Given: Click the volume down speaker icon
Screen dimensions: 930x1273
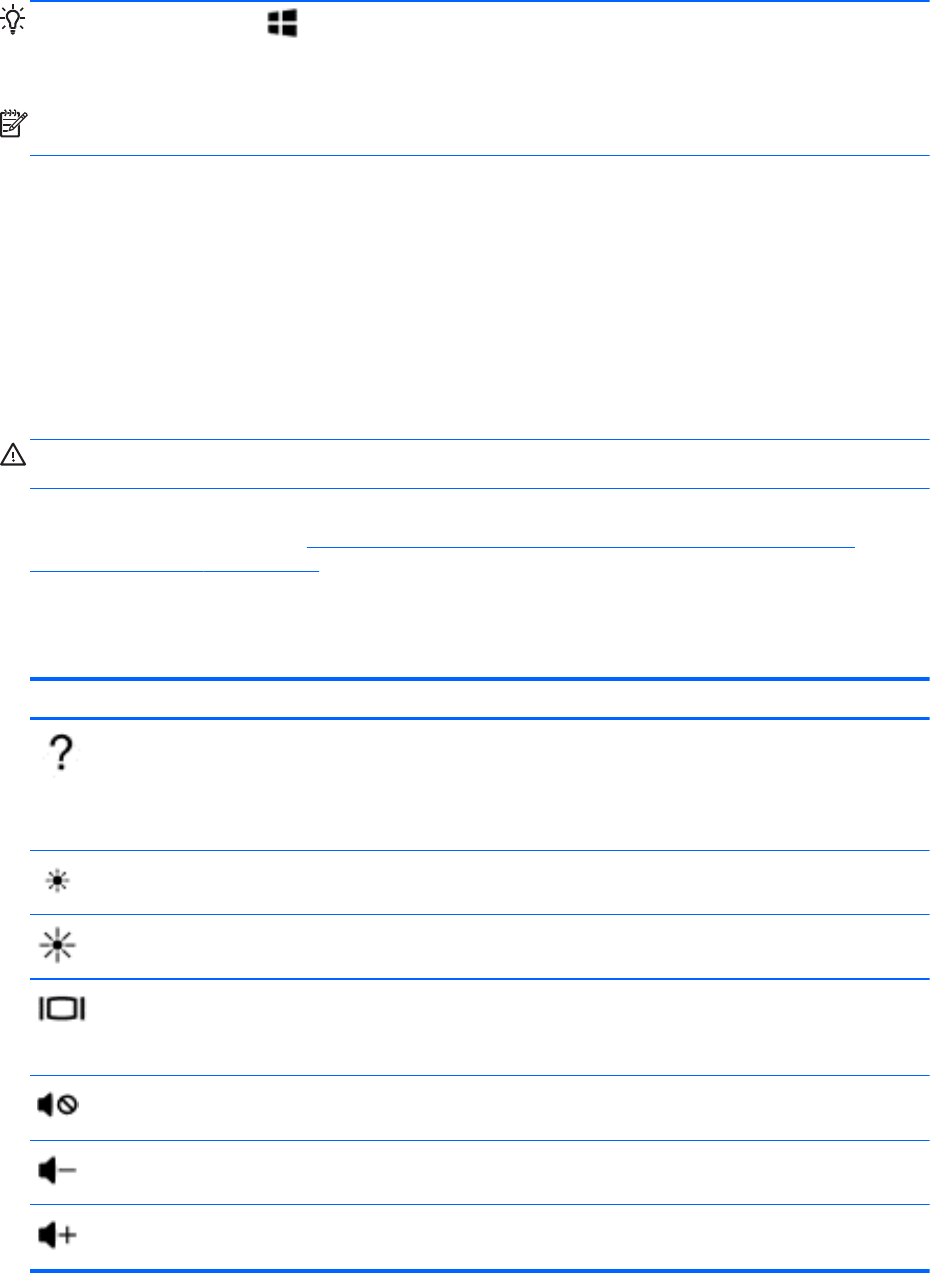Looking at the screenshot, I should tap(61, 1171).
